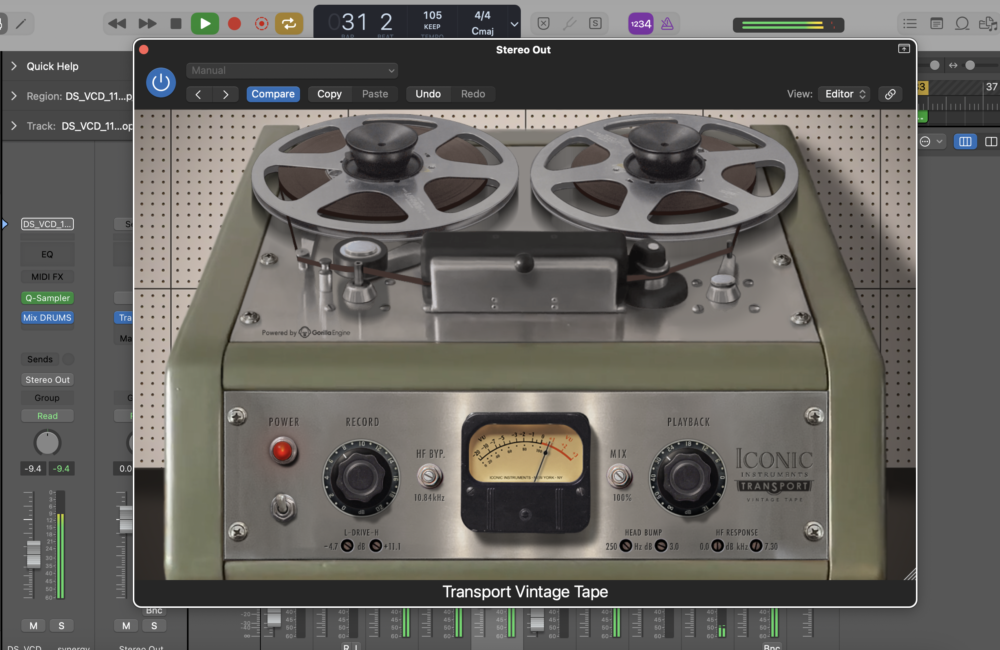The height and width of the screenshot is (650, 1000).
Task: Click the green Play button in transport
Action: click(x=205, y=23)
